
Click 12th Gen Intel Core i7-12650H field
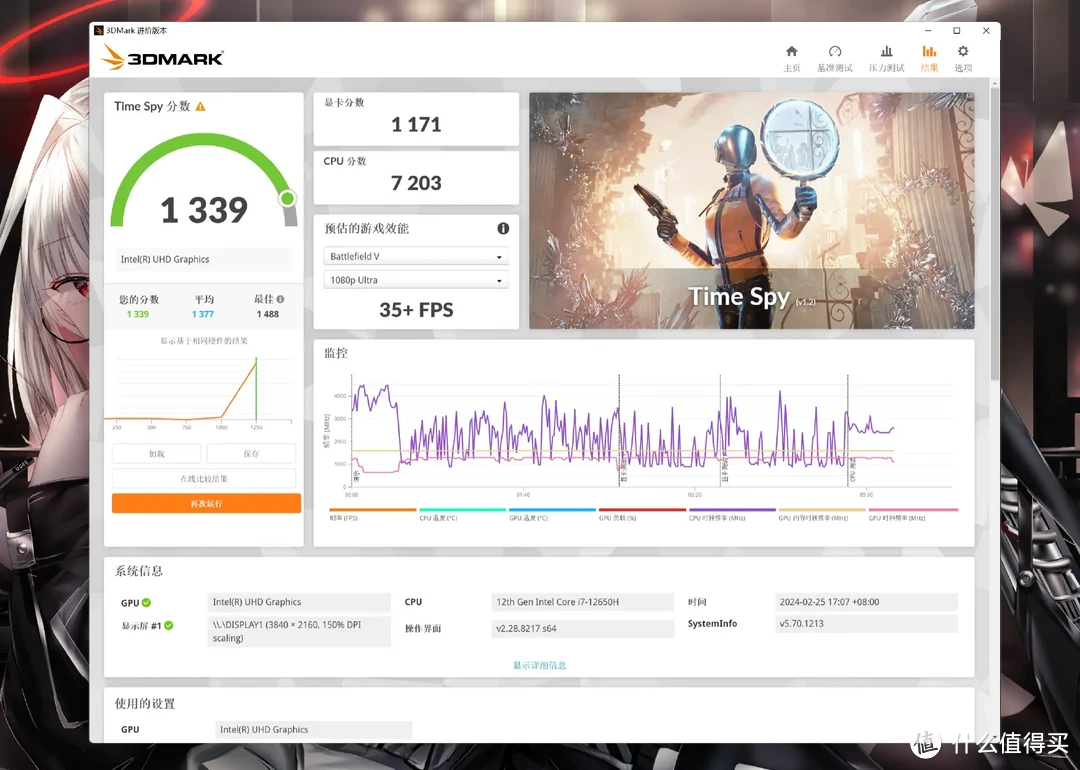(582, 602)
